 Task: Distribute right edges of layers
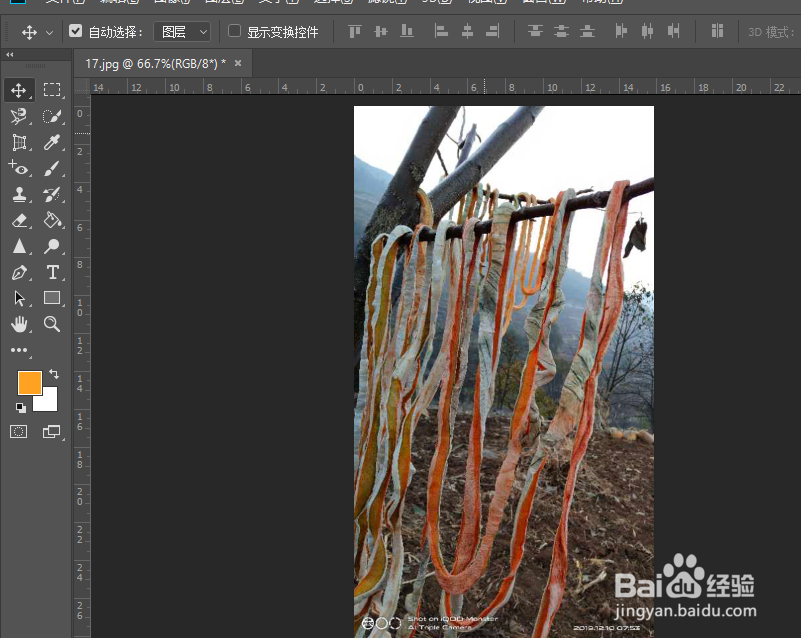pyautogui.click(x=674, y=32)
